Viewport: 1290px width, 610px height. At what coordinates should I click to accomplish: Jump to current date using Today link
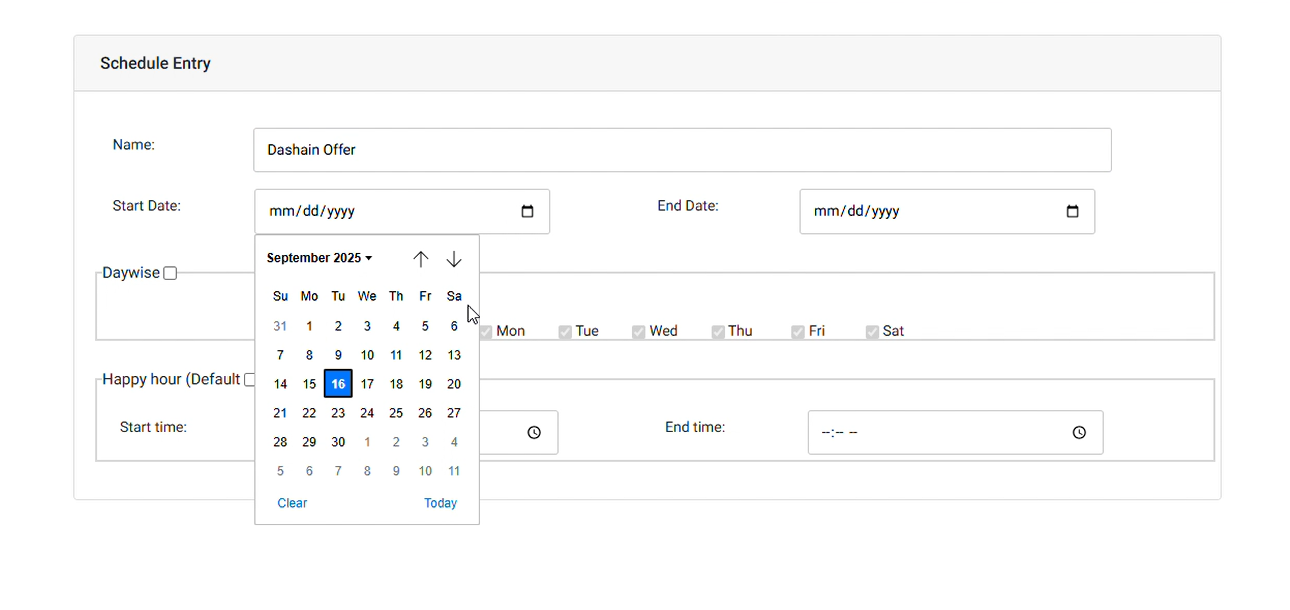440,503
